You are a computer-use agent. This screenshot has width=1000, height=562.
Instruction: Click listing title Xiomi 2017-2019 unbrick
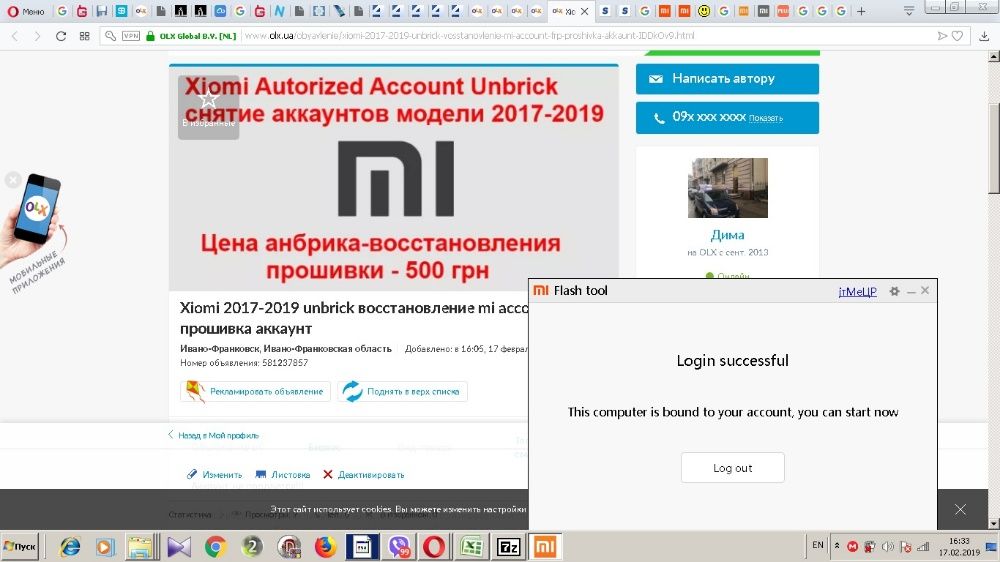point(354,318)
